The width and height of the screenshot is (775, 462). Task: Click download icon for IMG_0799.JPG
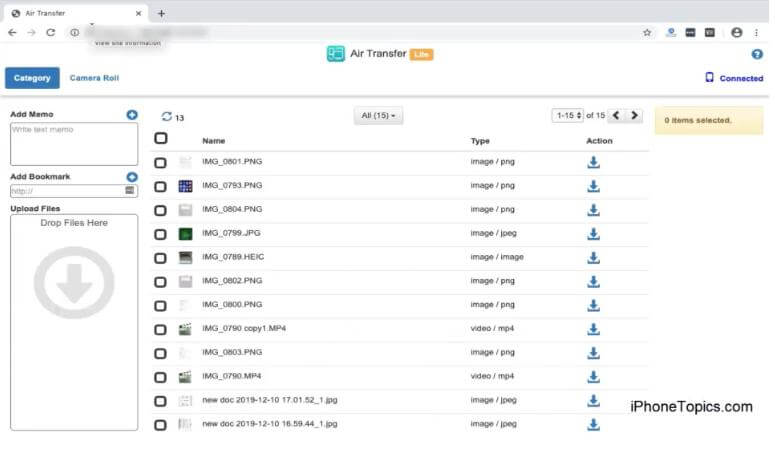(x=593, y=234)
